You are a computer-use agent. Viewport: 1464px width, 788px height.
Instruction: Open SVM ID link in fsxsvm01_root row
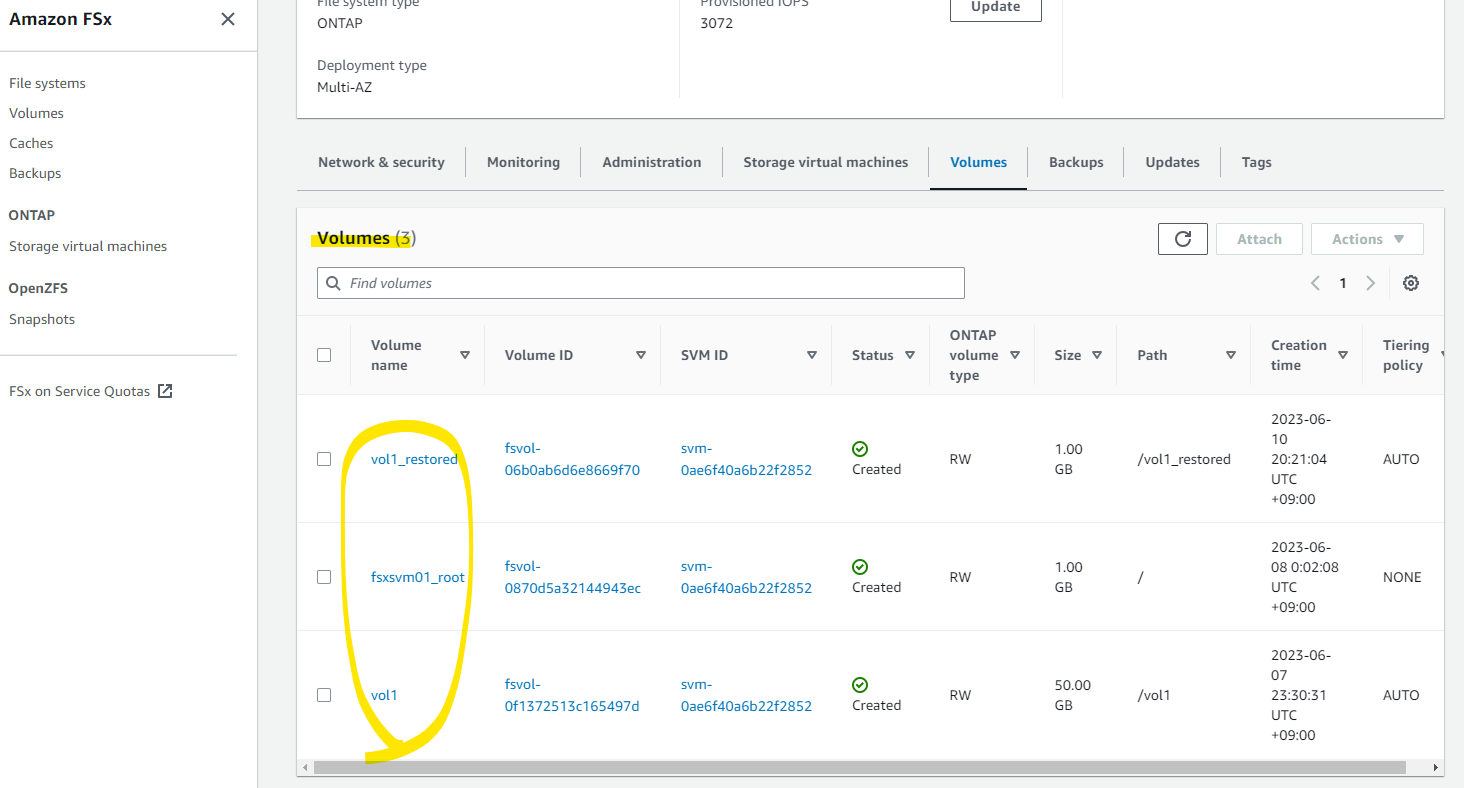(746, 577)
